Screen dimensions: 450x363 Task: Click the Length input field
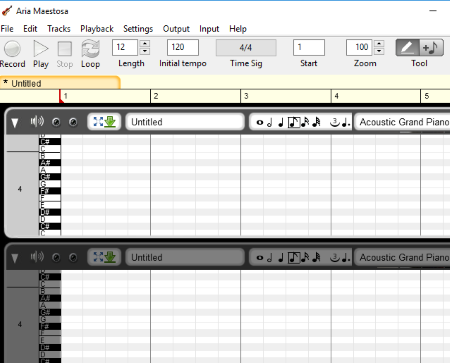click(x=125, y=47)
